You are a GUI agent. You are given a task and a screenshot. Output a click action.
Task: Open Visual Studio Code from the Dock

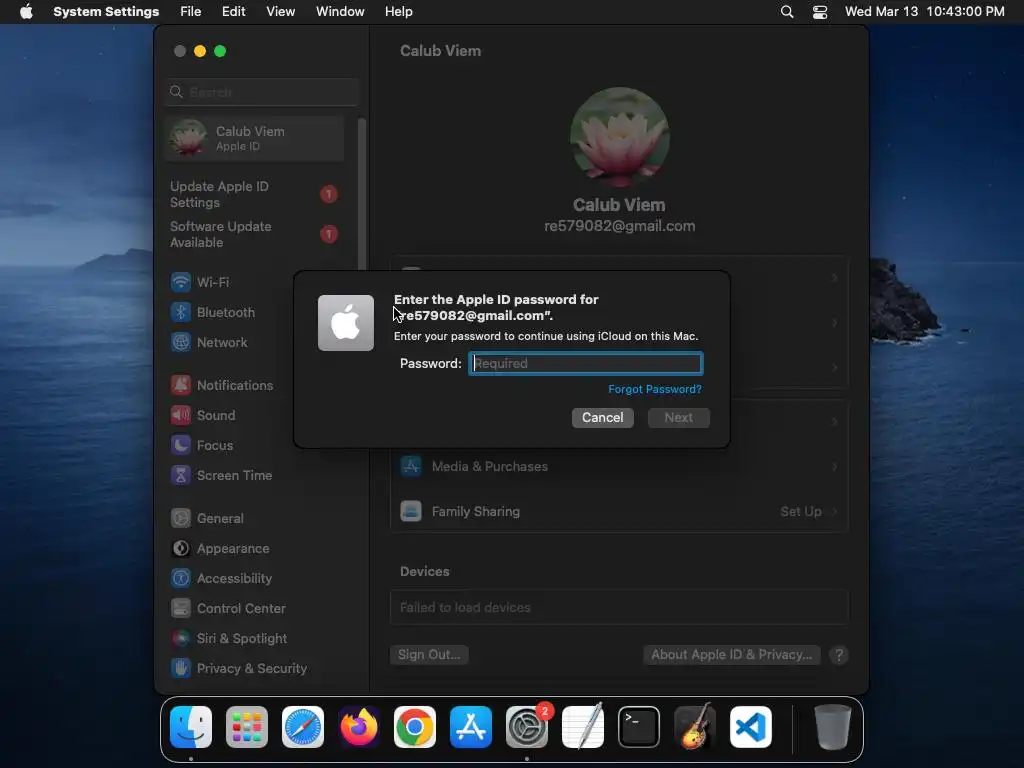click(751, 727)
